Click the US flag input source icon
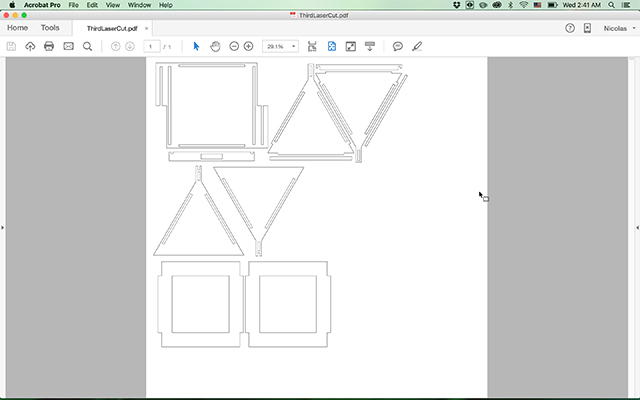640x400 pixels. click(538, 5)
